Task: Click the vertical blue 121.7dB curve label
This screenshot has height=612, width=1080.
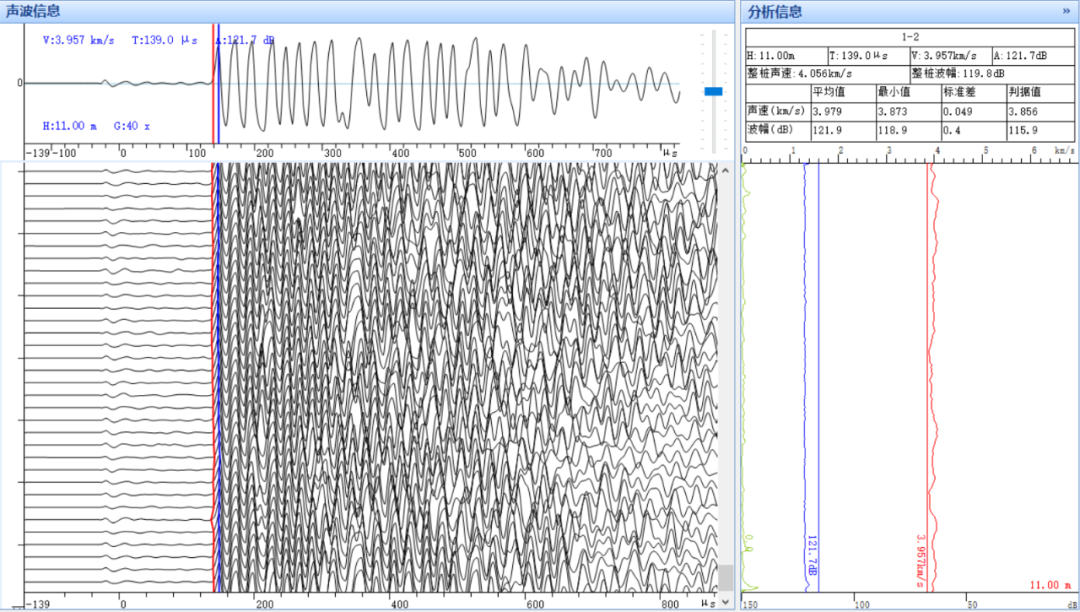Action: click(x=812, y=555)
